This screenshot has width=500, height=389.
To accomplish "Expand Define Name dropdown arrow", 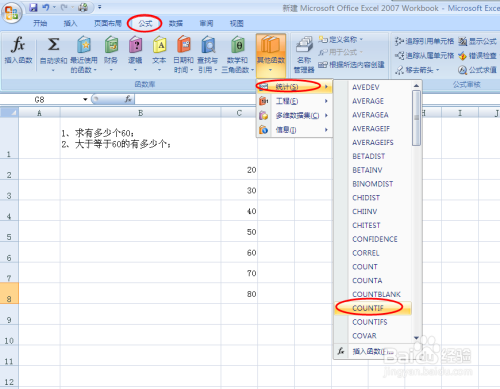I will pos(361,40).
